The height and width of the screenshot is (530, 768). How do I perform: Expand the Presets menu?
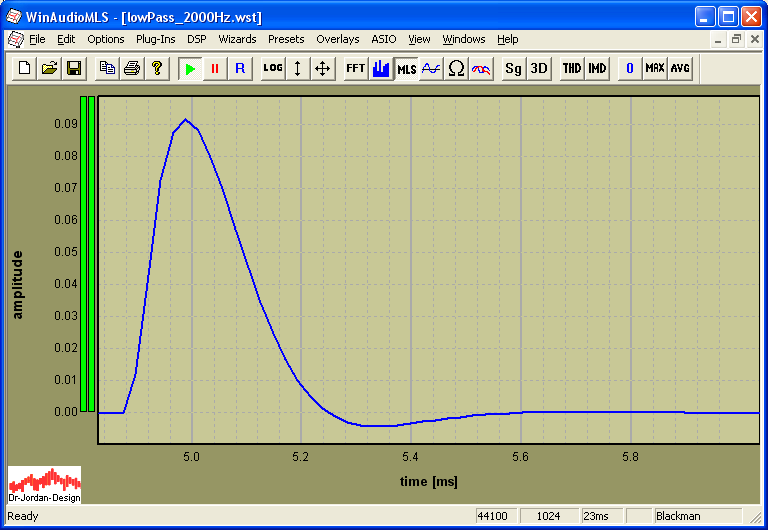[x=286, y=39]
